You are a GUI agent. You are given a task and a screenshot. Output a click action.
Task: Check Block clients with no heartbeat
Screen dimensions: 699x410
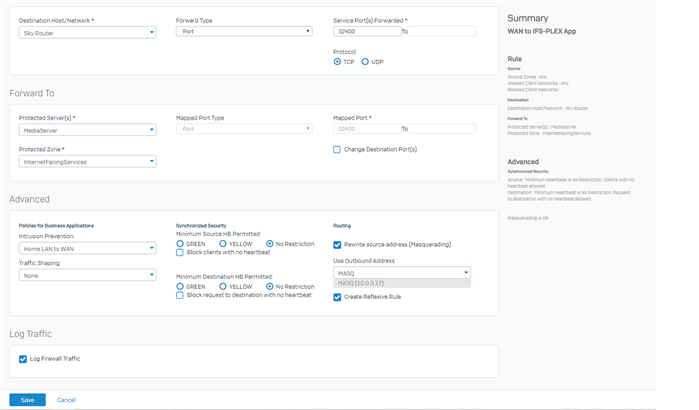180,253
